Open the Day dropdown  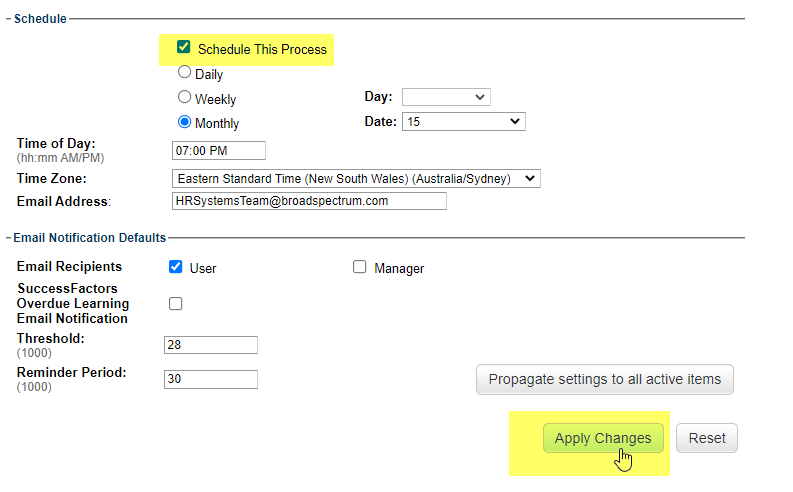point(446,97)
